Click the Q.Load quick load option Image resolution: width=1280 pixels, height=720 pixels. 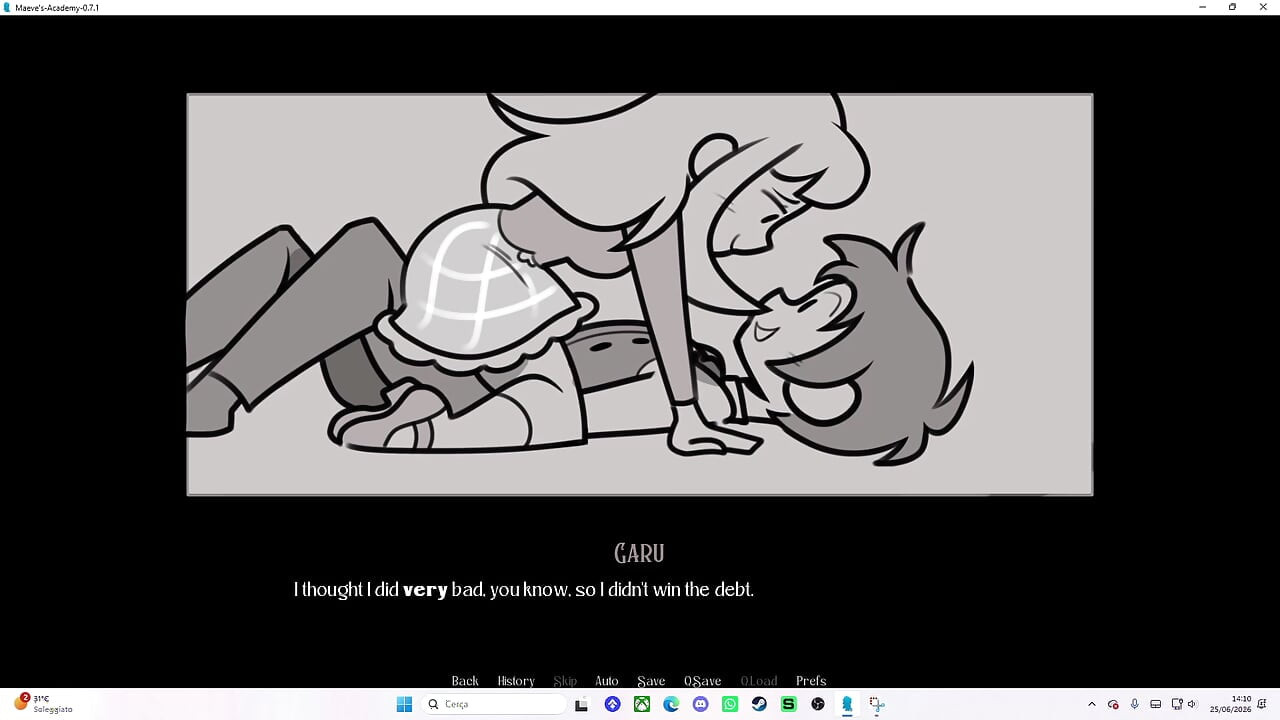pyautogui.click(x=759, y=681)
